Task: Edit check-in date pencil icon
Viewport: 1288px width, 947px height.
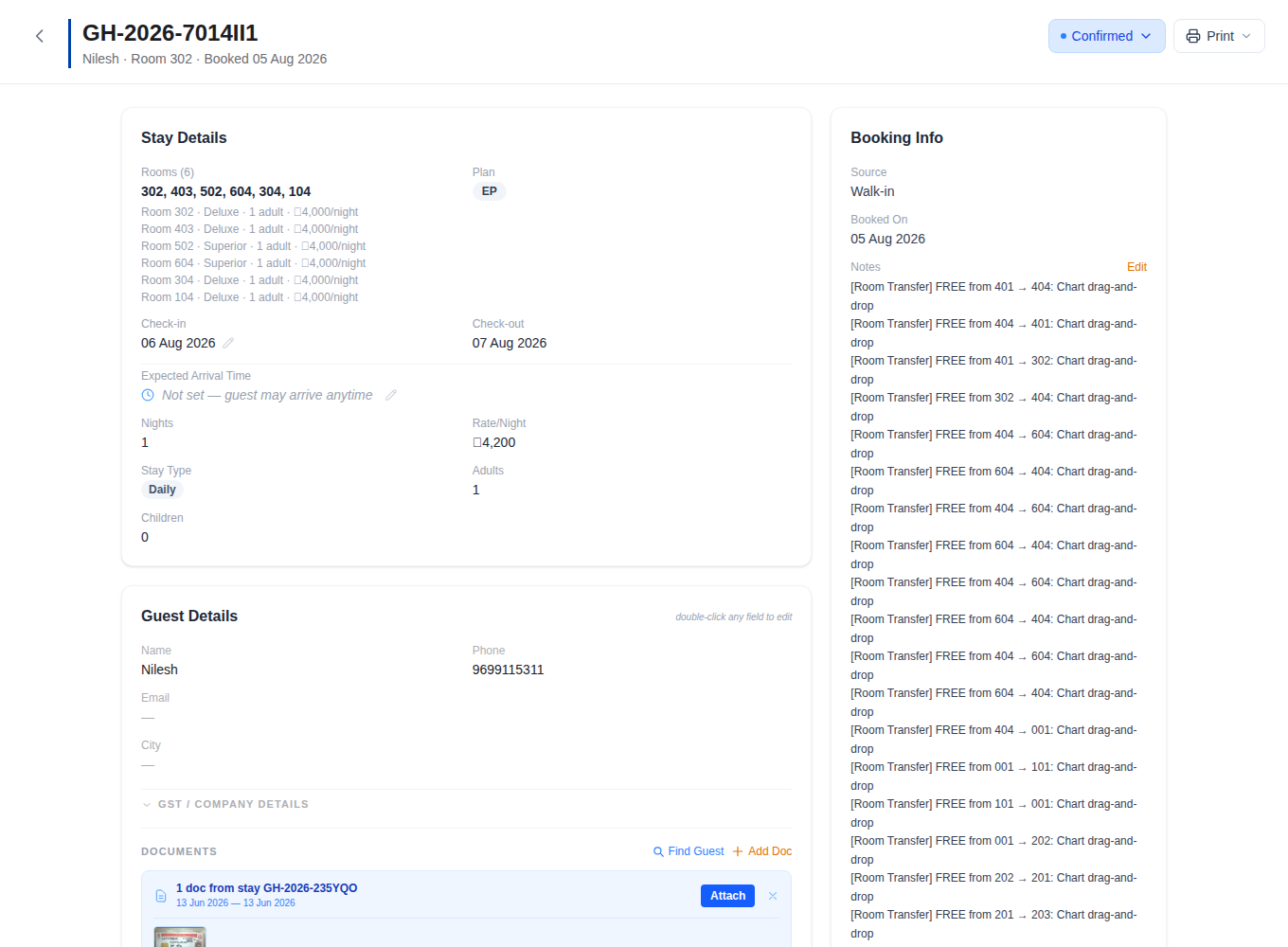Action: click(228, 343)
